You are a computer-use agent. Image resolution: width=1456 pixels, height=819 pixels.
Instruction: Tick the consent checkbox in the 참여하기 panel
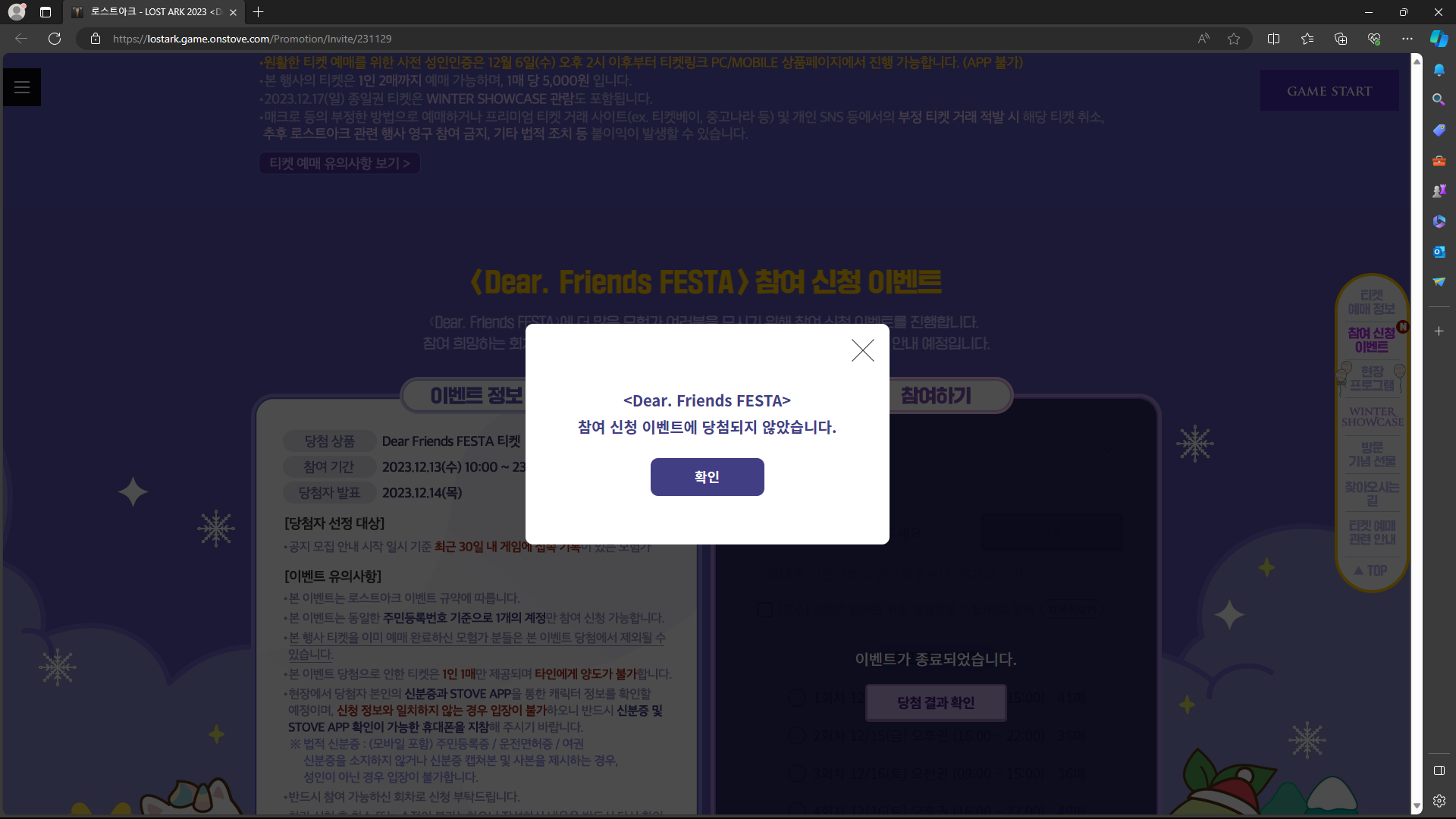[765, 609]
